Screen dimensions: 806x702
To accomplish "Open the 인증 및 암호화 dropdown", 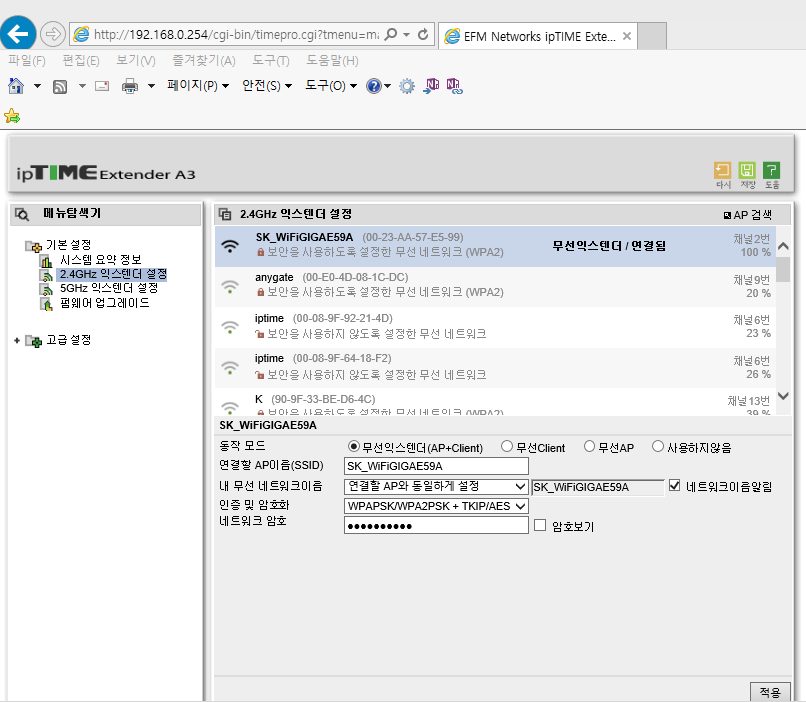I will click(436, 506).
